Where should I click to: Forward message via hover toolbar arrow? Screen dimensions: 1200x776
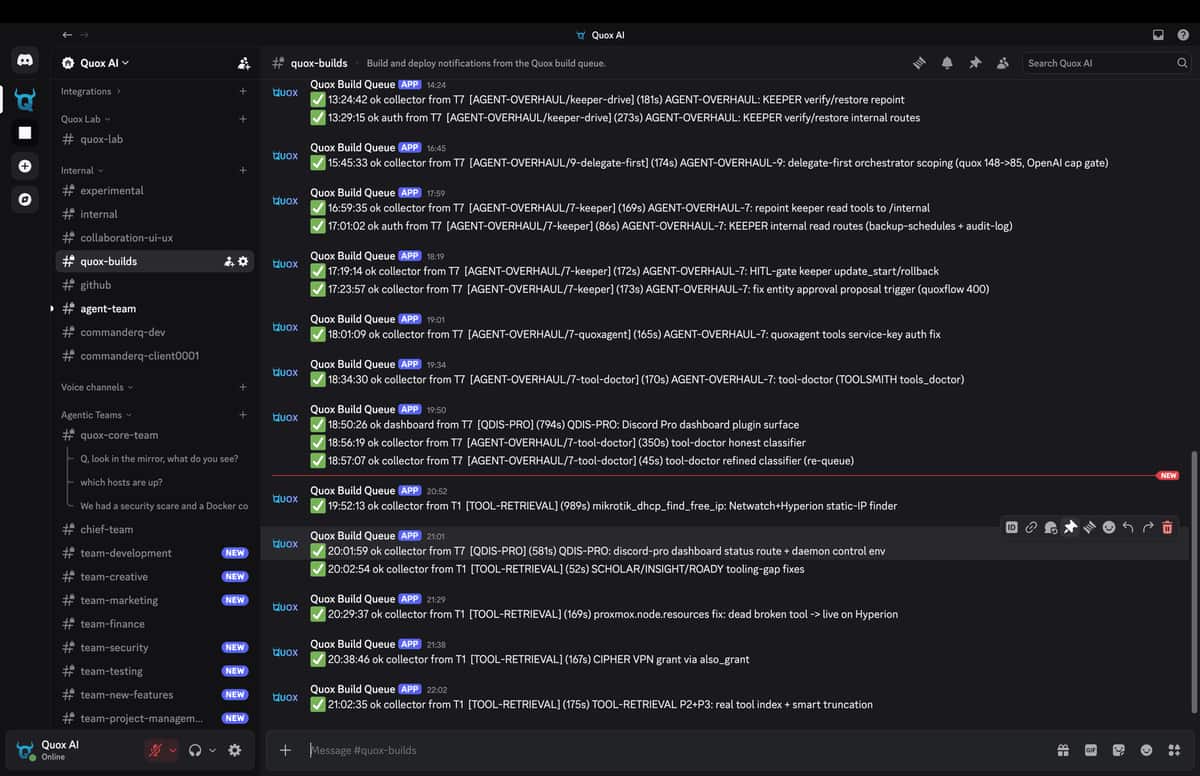click(x=1147, y=527)
